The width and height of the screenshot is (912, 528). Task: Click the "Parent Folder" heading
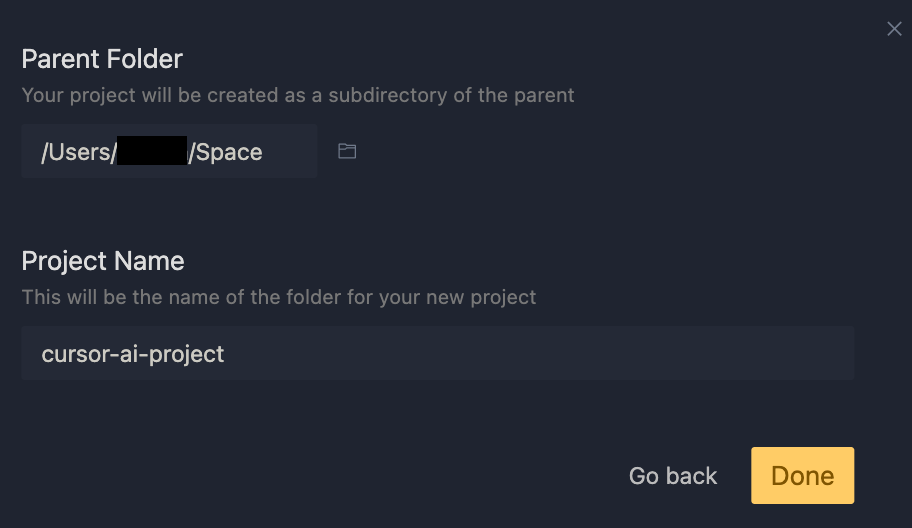tap(102, 59)
